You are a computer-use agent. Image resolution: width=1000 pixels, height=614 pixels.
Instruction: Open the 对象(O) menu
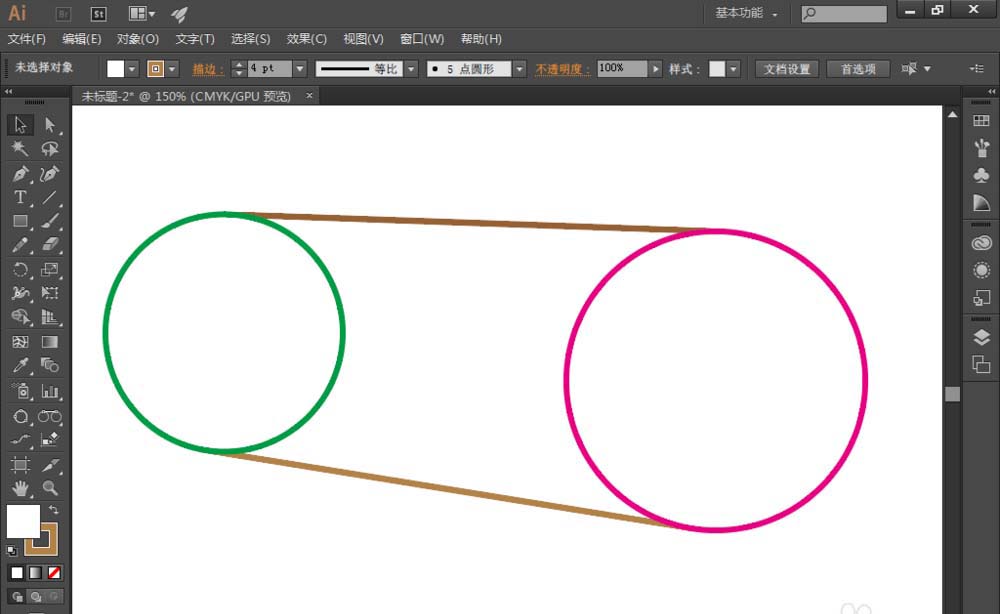tap(138, 39)
